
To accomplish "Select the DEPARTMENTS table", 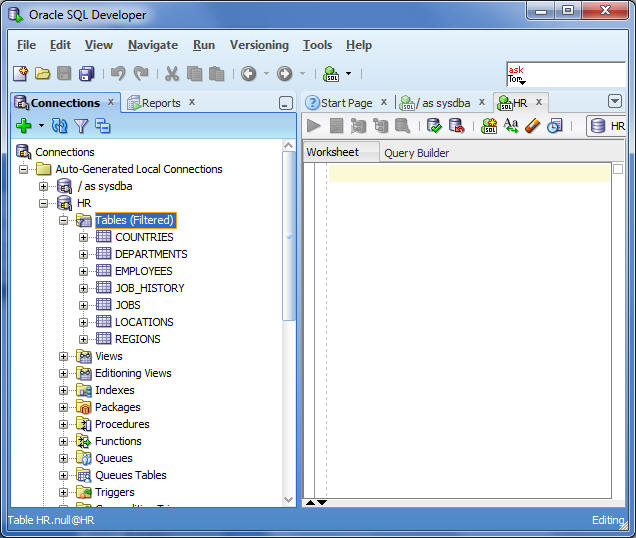I will 150,254.
